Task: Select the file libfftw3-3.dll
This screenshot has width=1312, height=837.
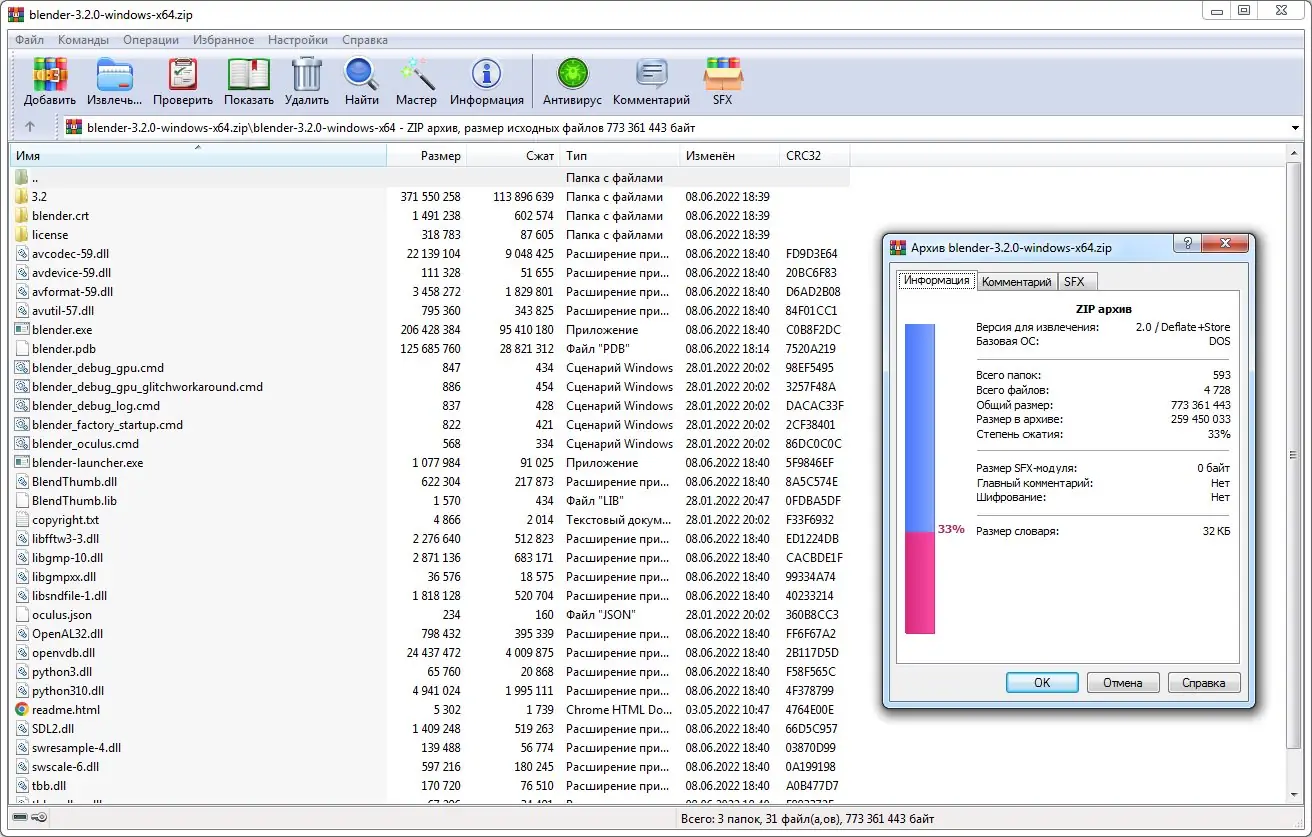Action: (x=67, y=539)
